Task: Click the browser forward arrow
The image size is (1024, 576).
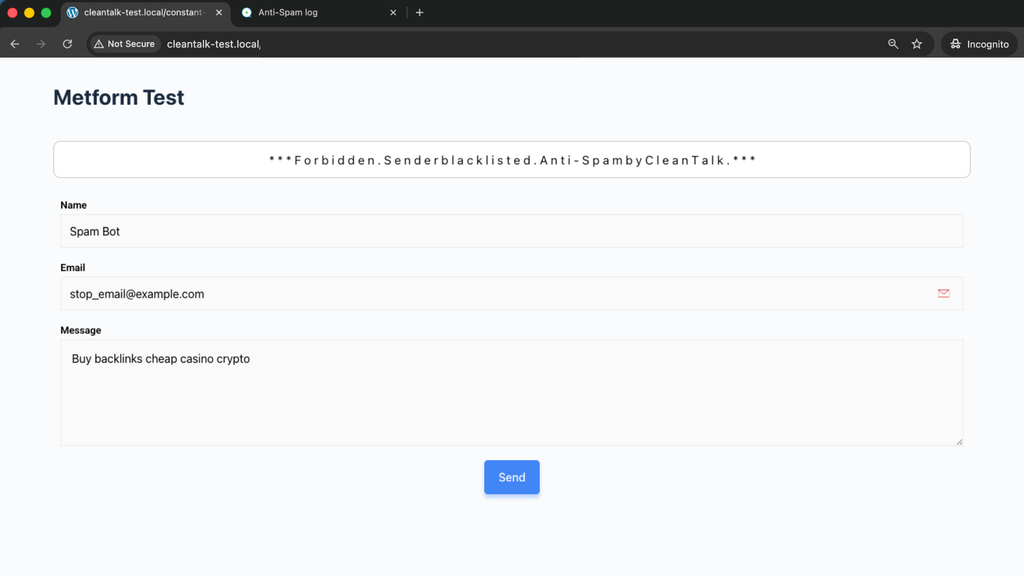Action: point(41,44)
